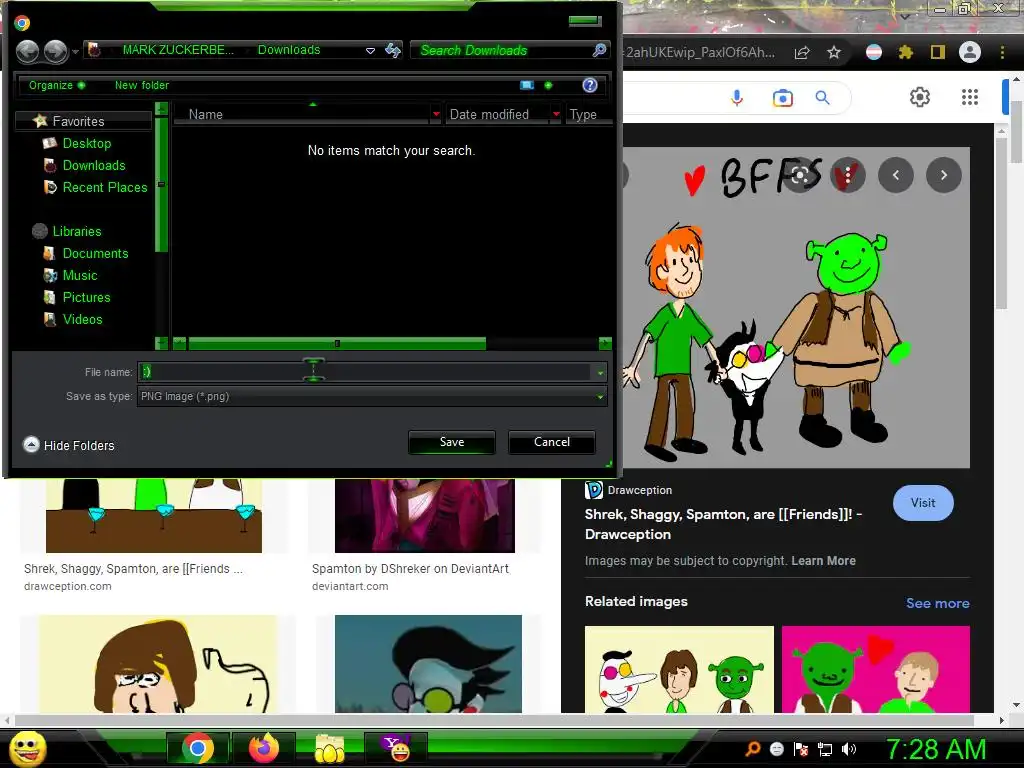Open the view options dropdown arrow

(549, 85)
